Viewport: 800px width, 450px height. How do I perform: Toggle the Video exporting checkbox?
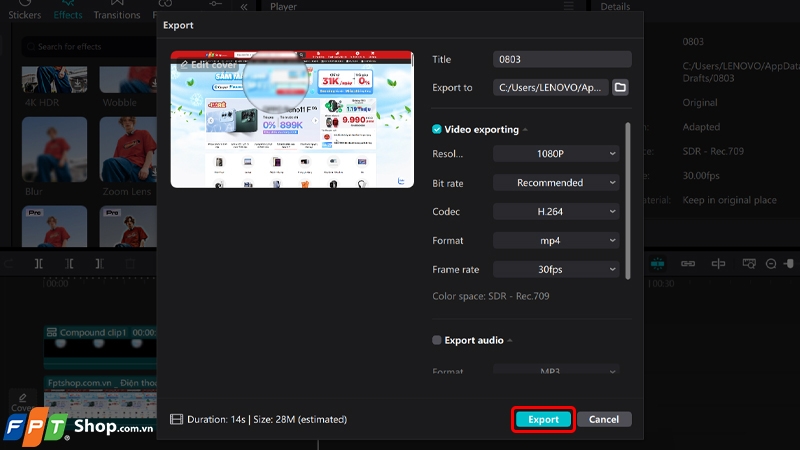[x=437, y=129]
